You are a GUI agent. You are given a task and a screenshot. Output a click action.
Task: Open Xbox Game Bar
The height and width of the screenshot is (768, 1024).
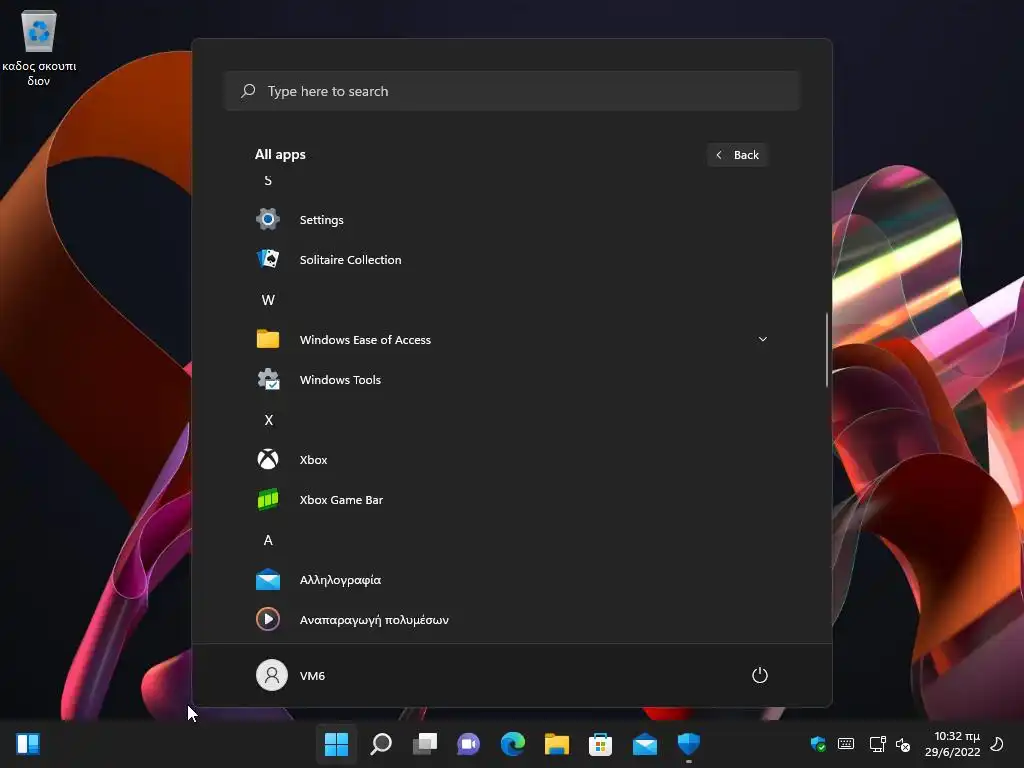[x=511, y=500]
